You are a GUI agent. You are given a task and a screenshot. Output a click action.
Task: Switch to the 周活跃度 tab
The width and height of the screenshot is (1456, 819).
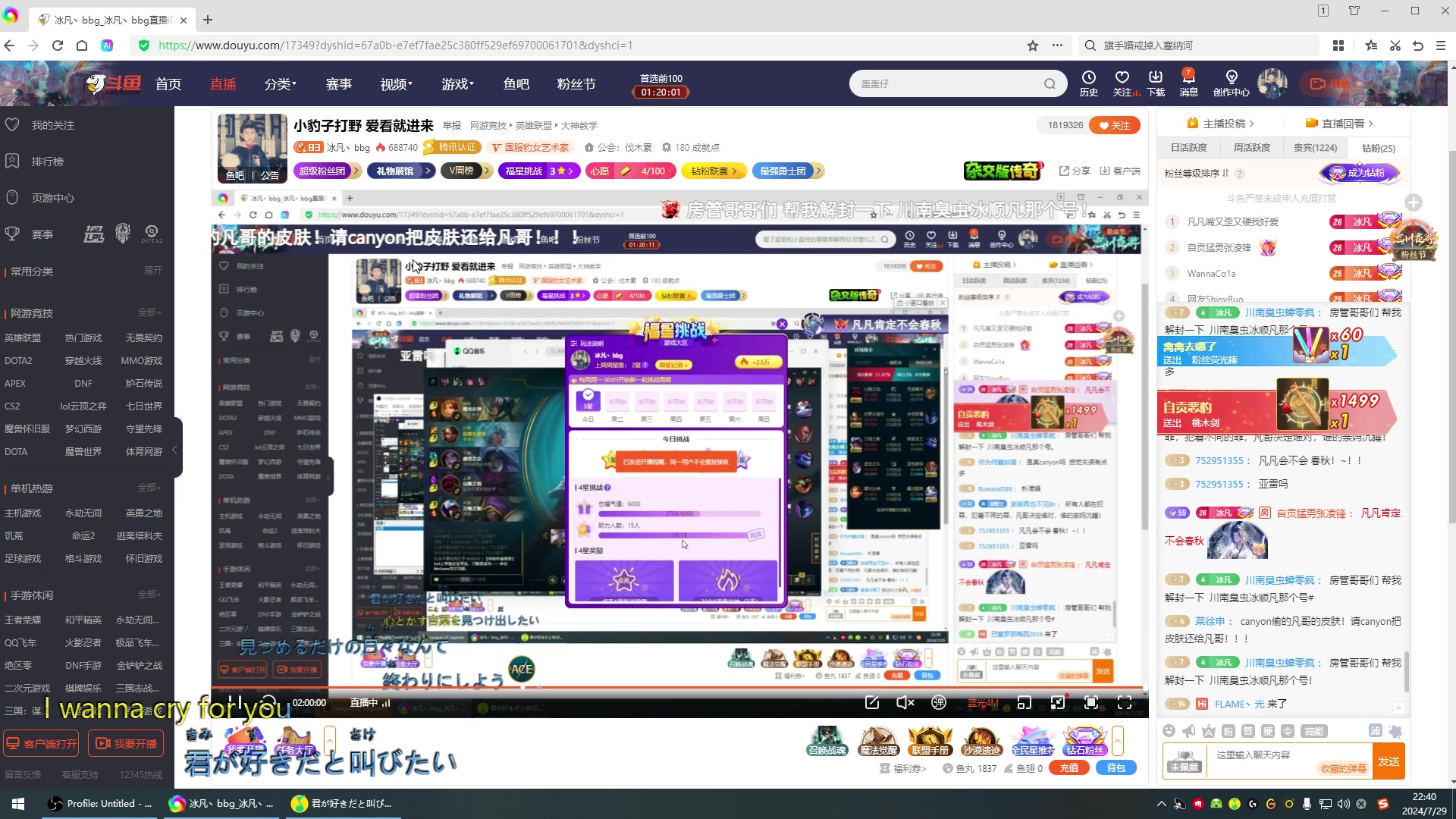pyautogui.click(x=1252, y=148)
